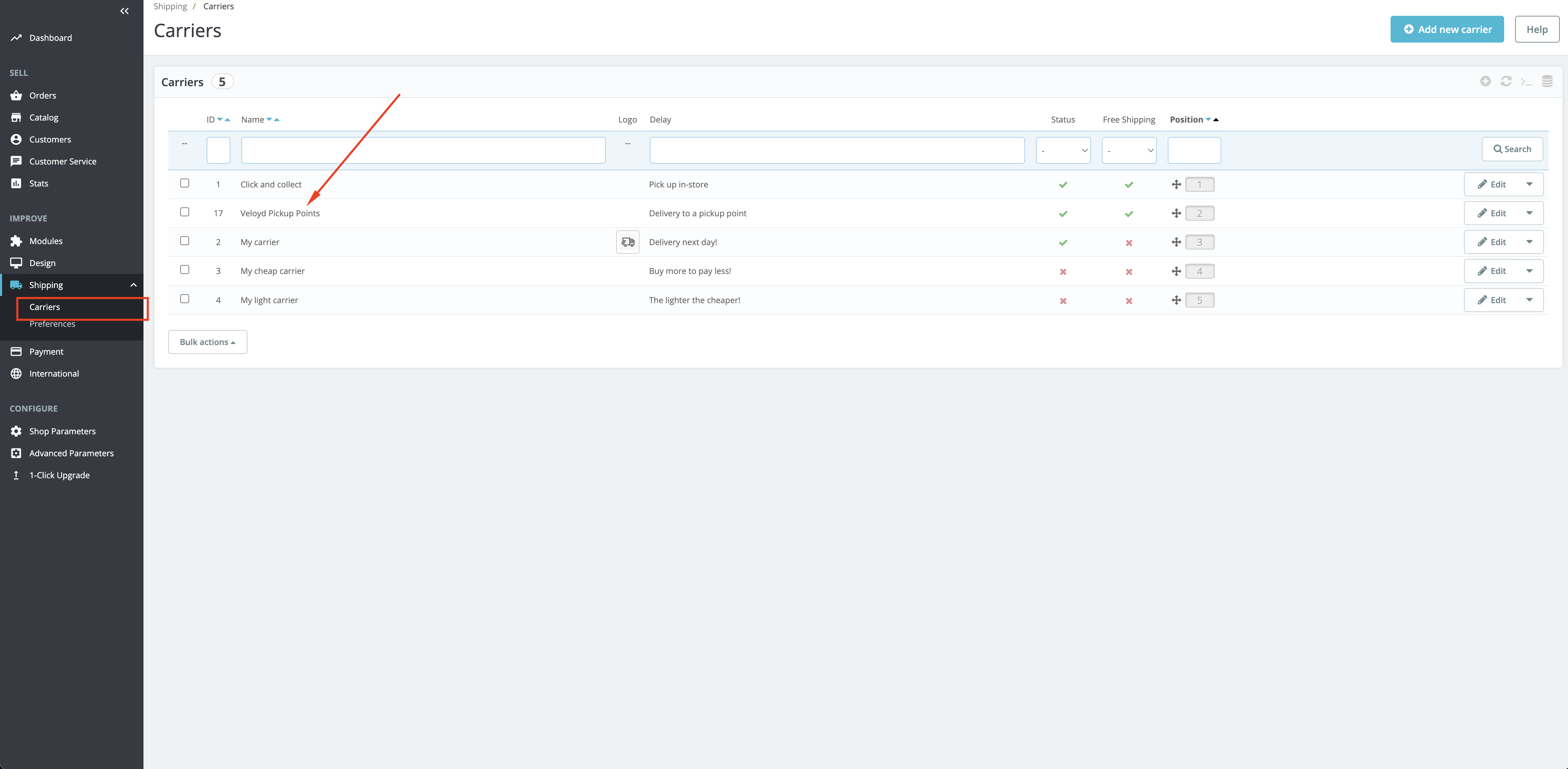This screenshot has width=1568, height=769.
Task: Click the plus icon in Carriers panel header
Action: pos(1485,81)
